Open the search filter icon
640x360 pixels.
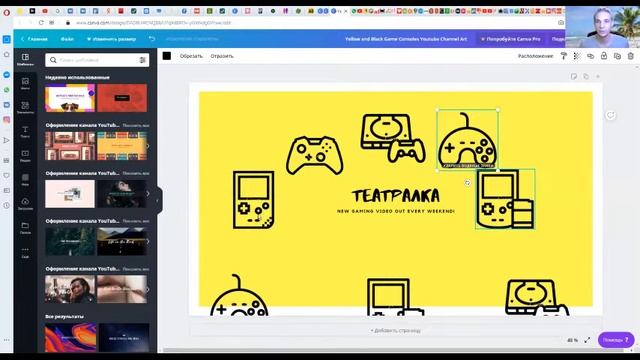(142, 60)
